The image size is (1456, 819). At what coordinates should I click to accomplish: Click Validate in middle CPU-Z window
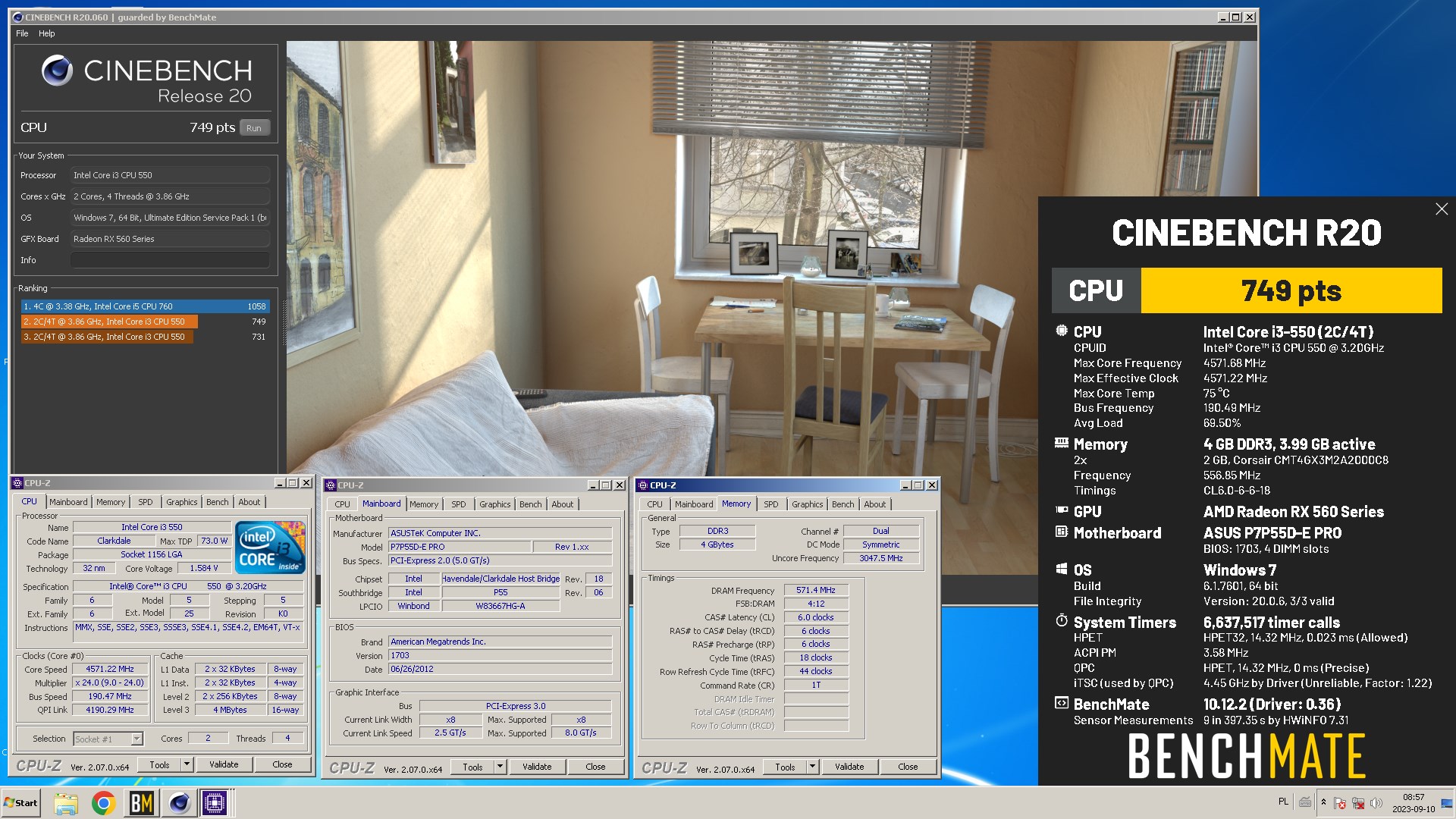coord(537,767)
